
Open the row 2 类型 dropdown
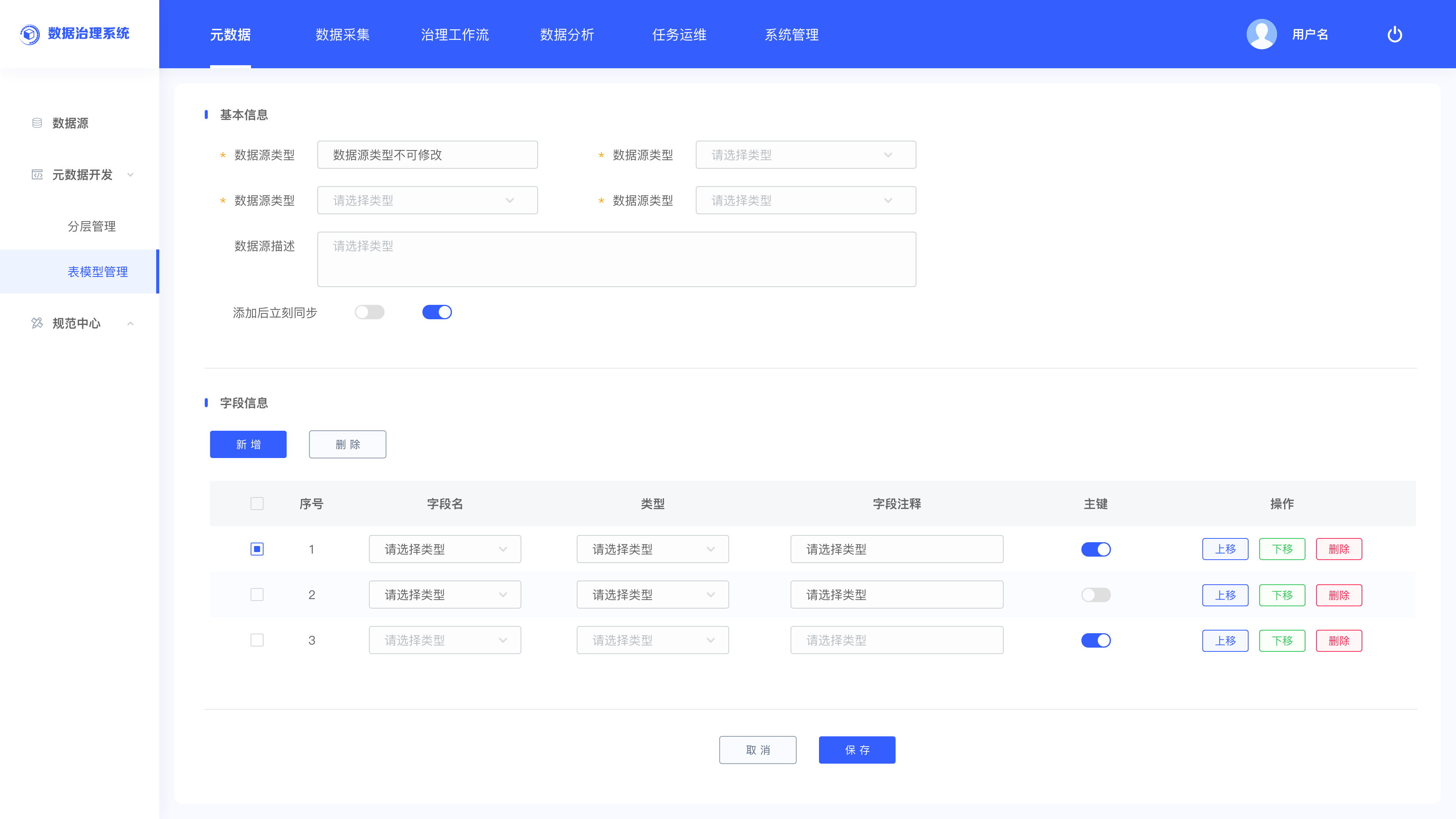pos(652,594)
